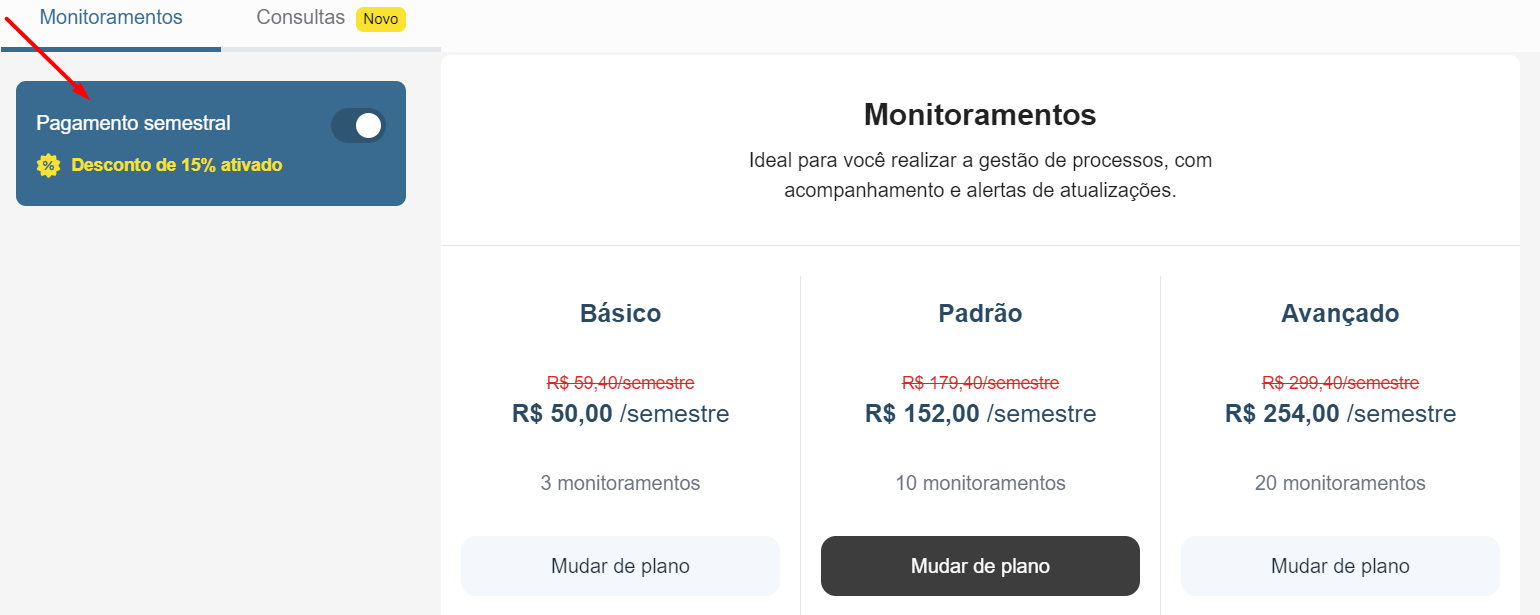Switch to the Monitoramentos tab

pos(111,17)
